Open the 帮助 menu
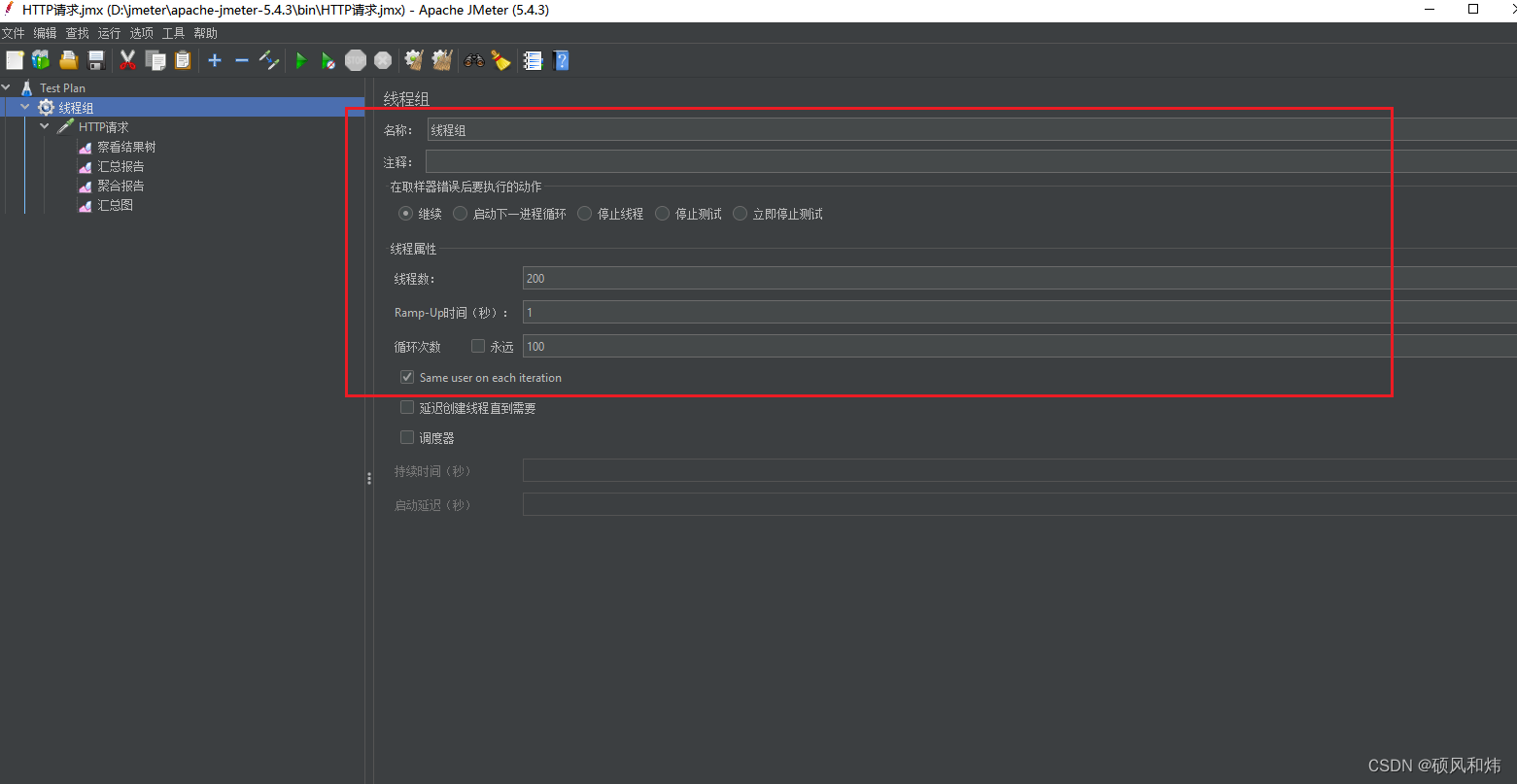This screenshot has width=1517, height=784. tap(206, 33)
